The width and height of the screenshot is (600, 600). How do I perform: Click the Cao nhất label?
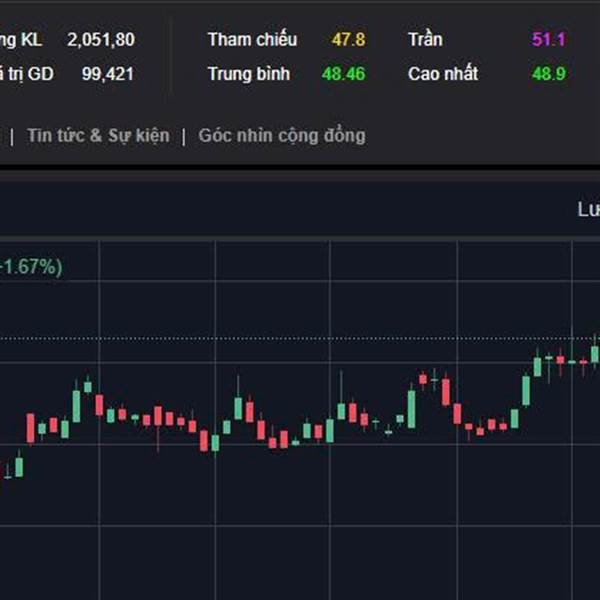click(x=443, y=73)
